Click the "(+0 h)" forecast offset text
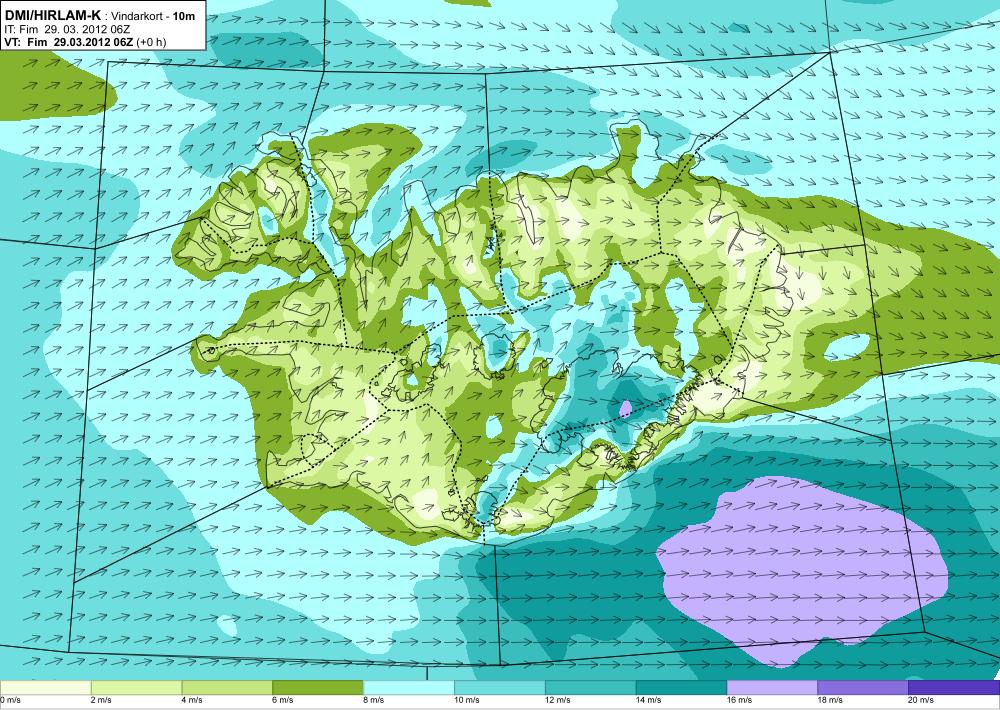The image size is (1000, 710). tap(151, 42)
